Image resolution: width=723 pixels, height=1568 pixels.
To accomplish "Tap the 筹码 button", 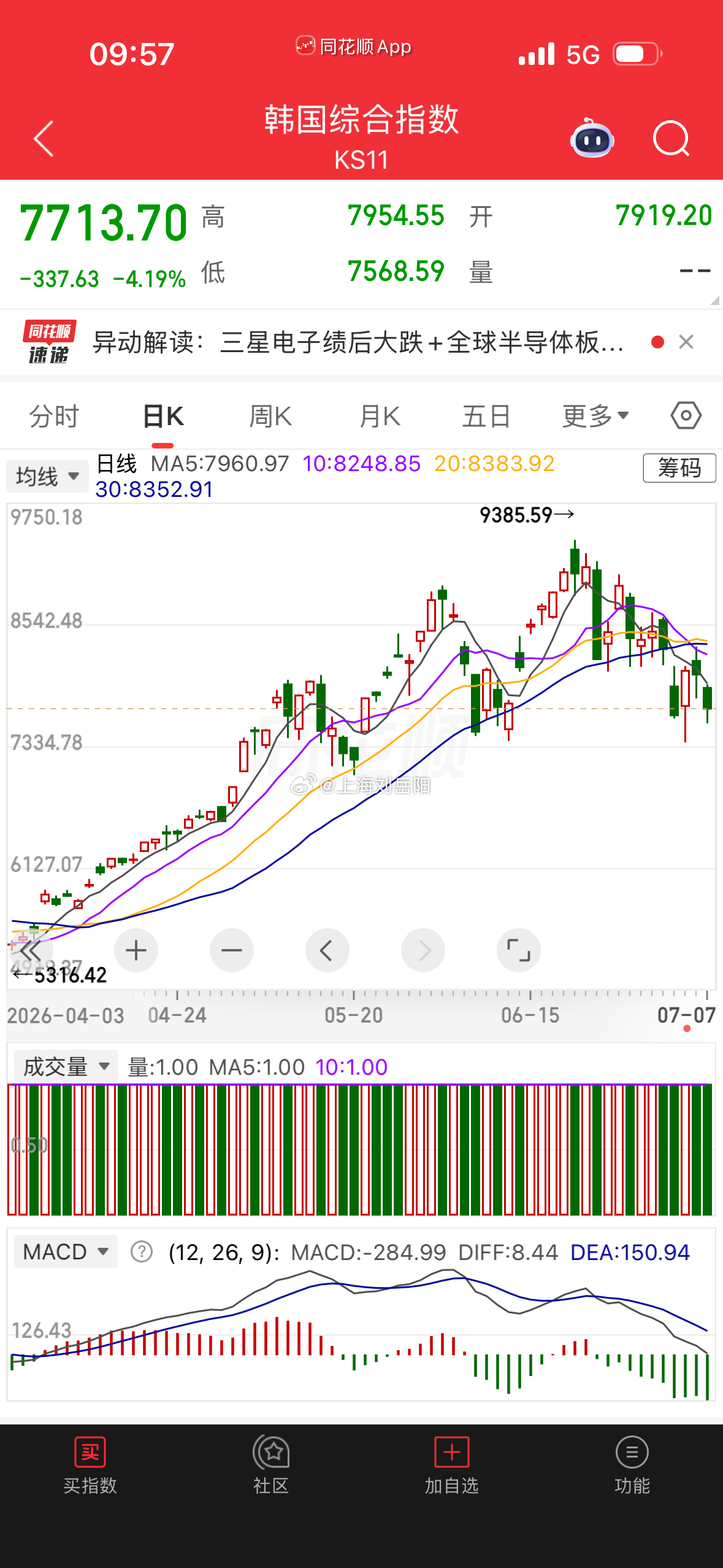I will click(679, 468).
